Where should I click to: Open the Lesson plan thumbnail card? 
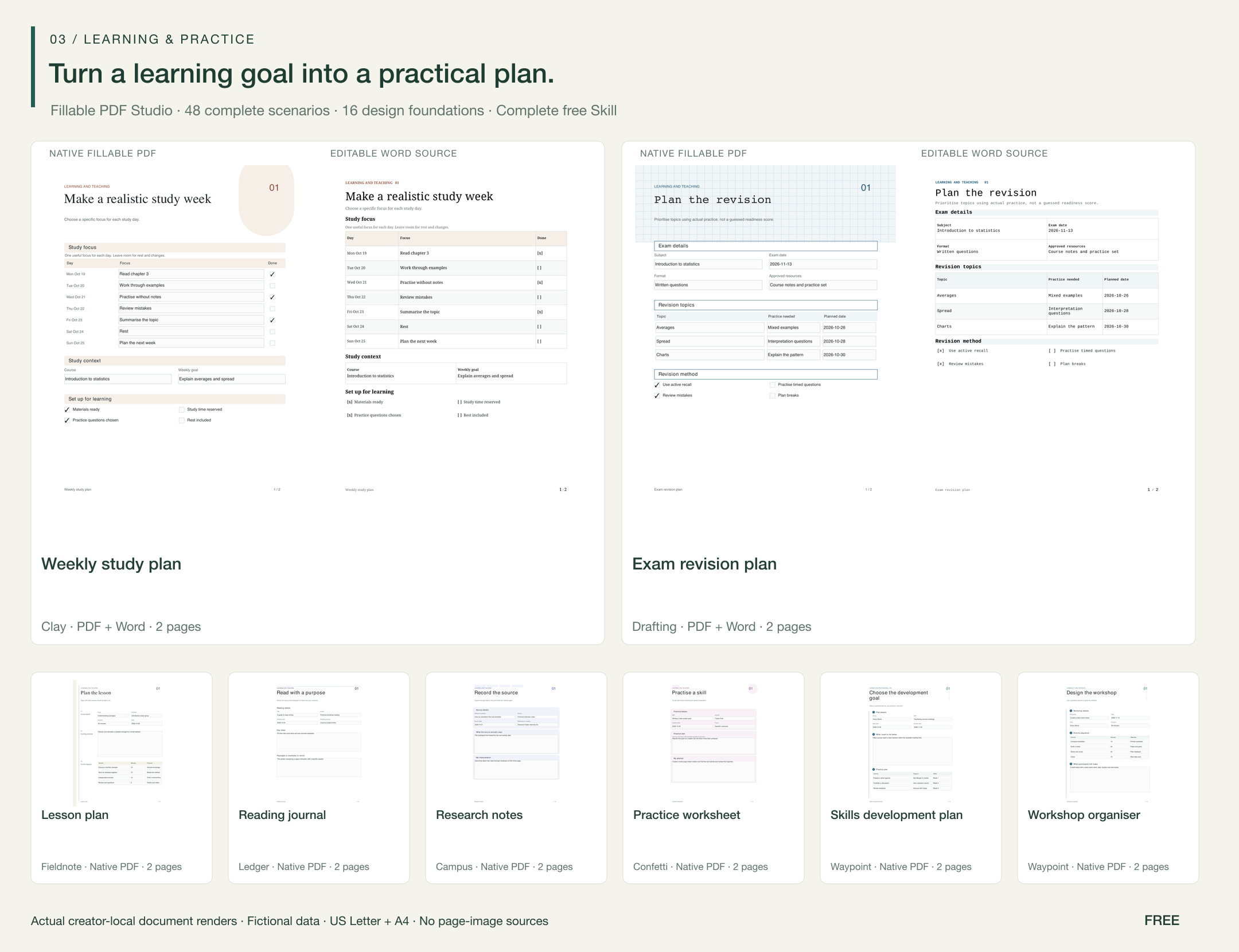(x=122, y=778)
